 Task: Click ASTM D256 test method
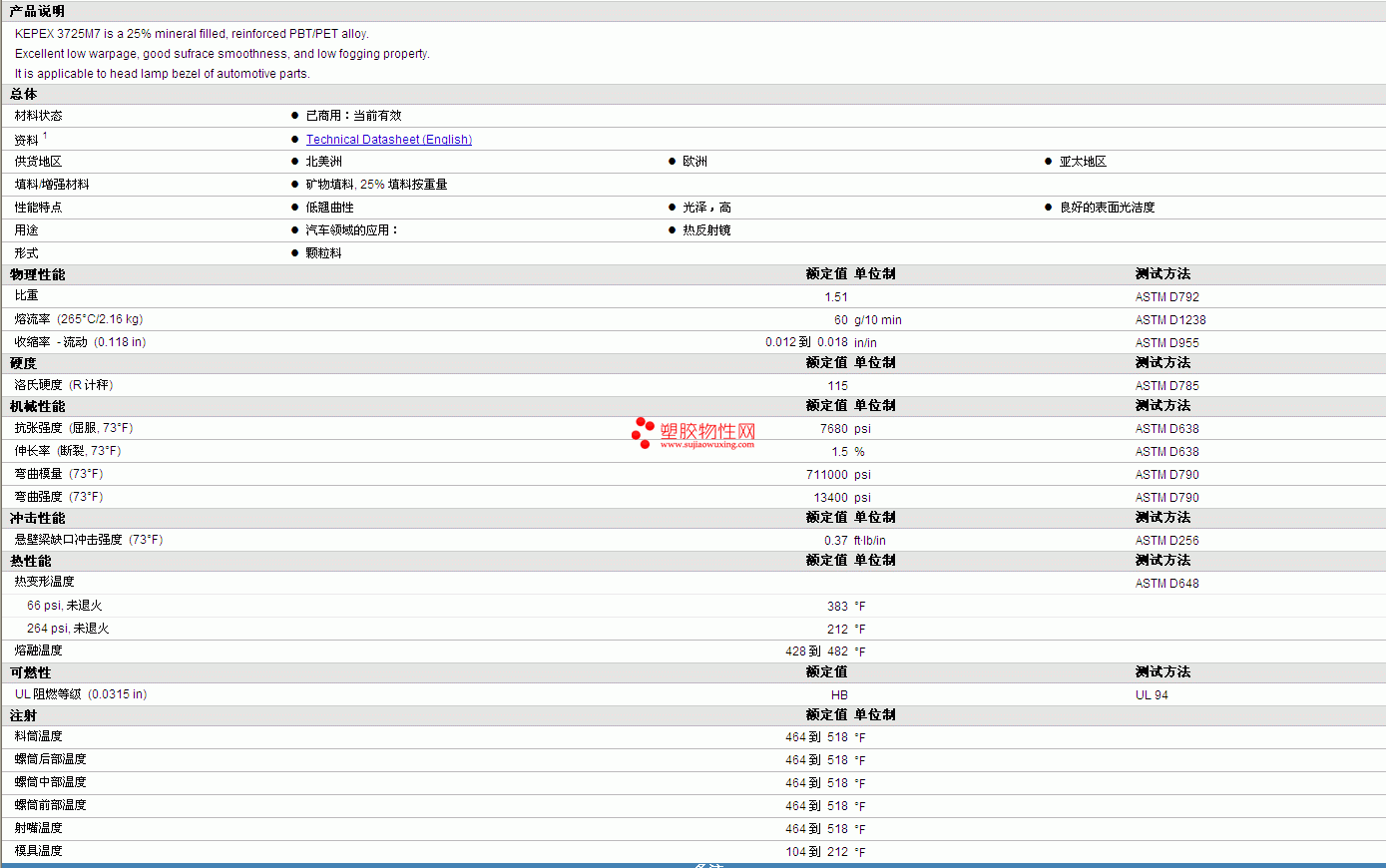1167,541
